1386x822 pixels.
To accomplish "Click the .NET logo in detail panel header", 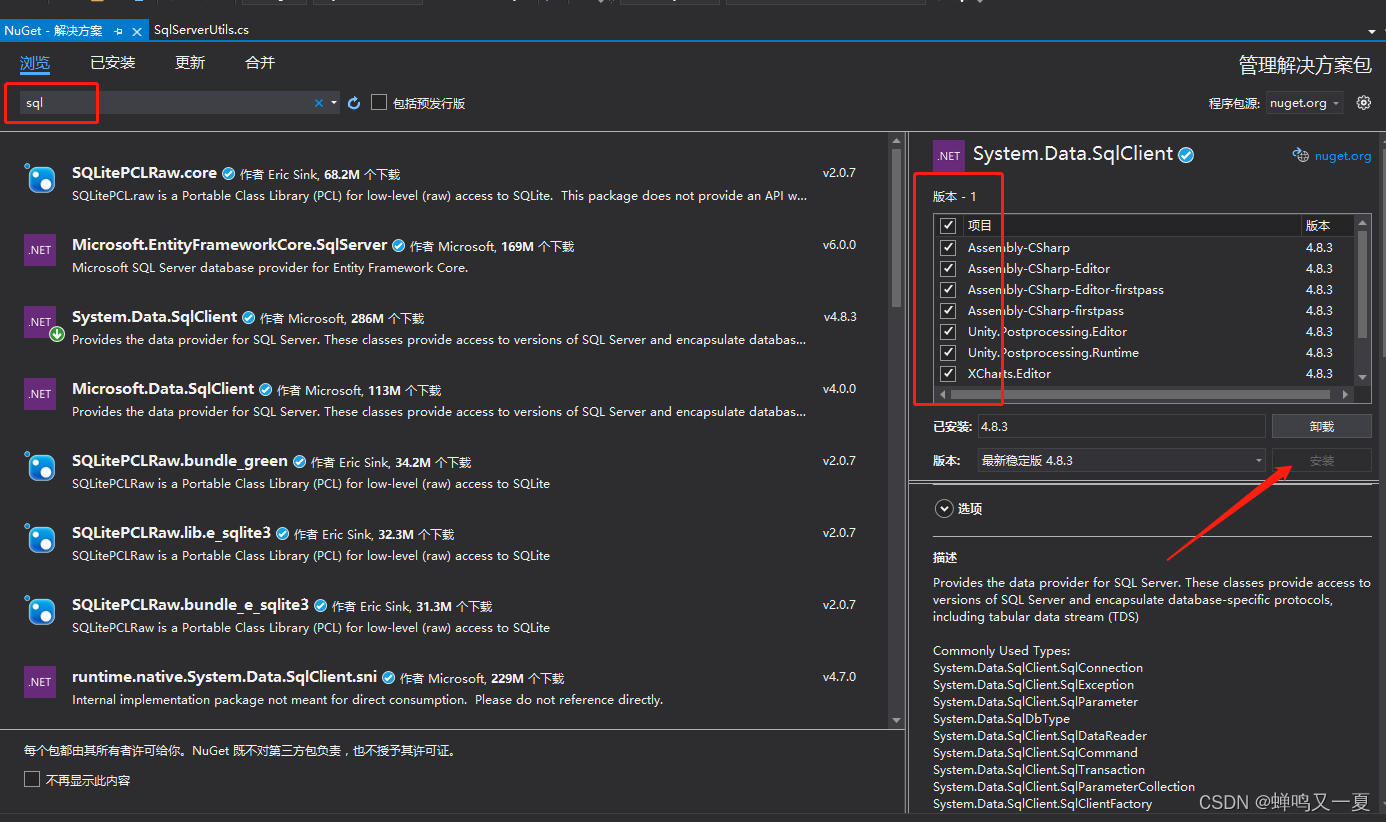I will (949, 156).
